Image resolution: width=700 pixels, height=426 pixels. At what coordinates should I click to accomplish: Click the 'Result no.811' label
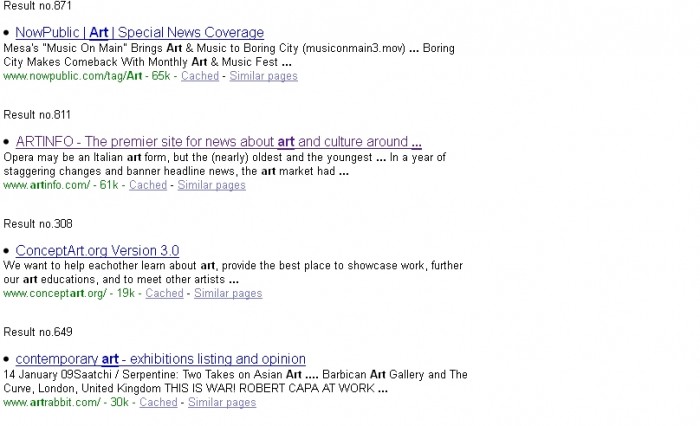[37, 115]
